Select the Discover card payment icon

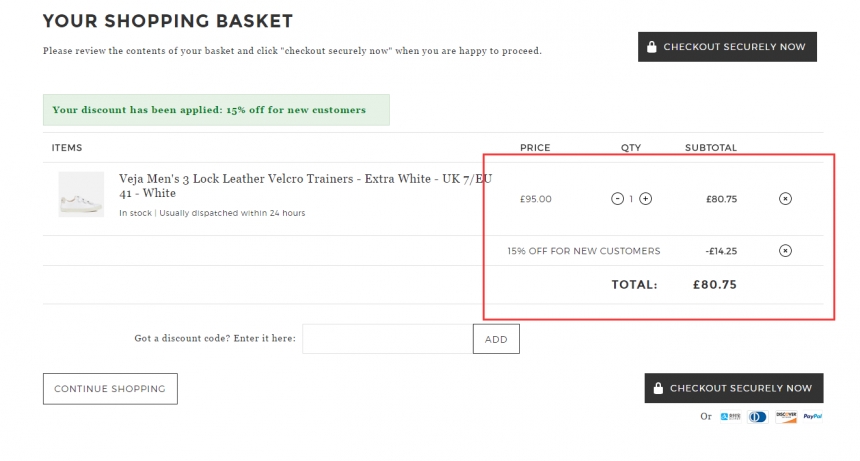[786, 417]
